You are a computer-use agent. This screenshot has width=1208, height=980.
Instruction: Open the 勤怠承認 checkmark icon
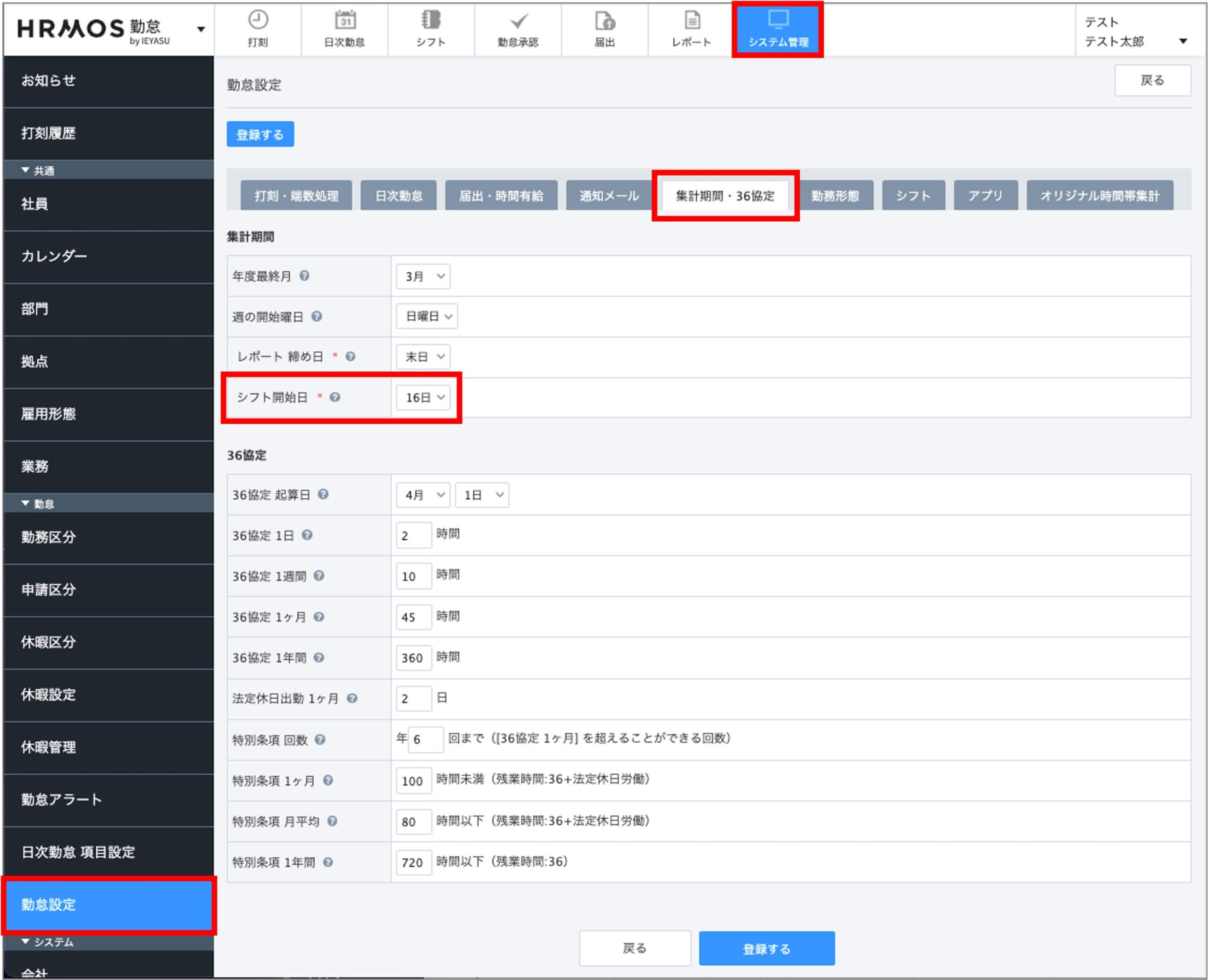518,21
